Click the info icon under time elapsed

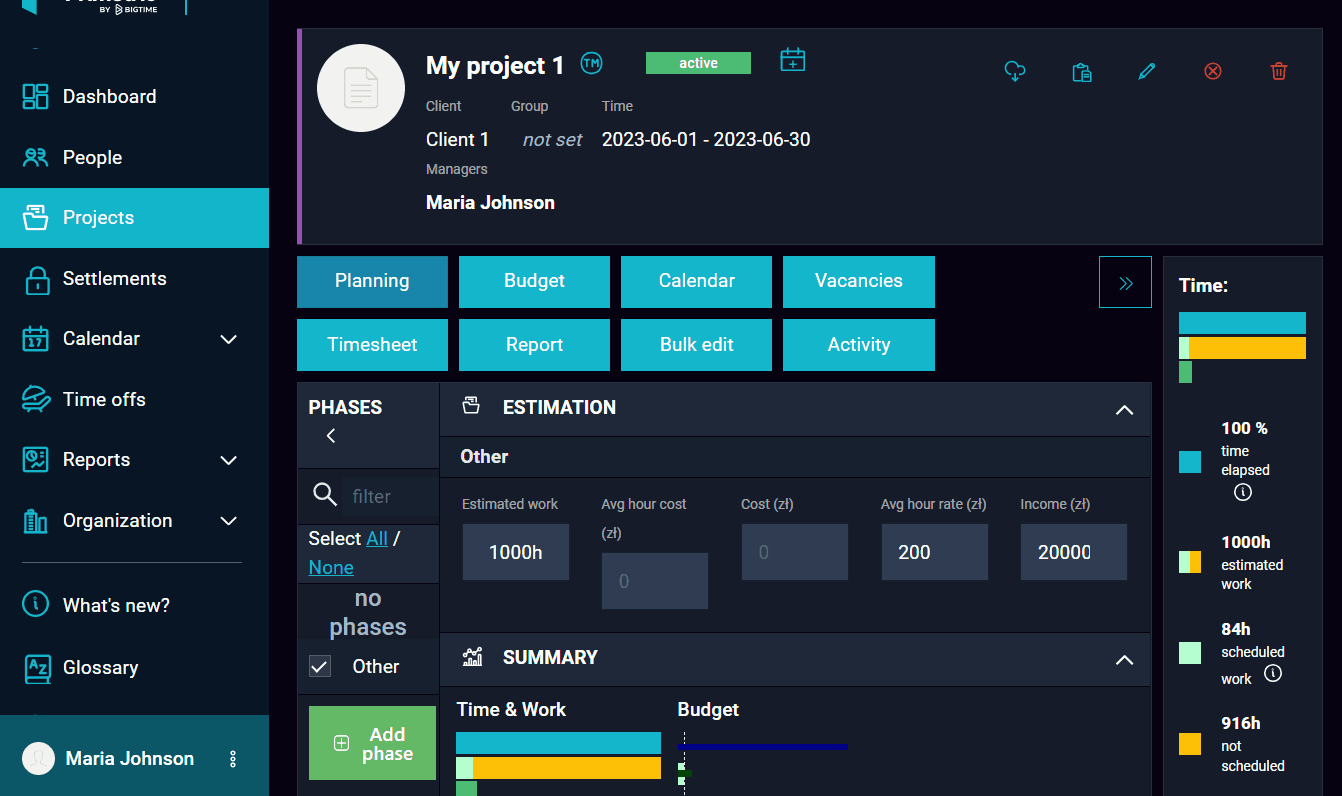click(1243, 492)
